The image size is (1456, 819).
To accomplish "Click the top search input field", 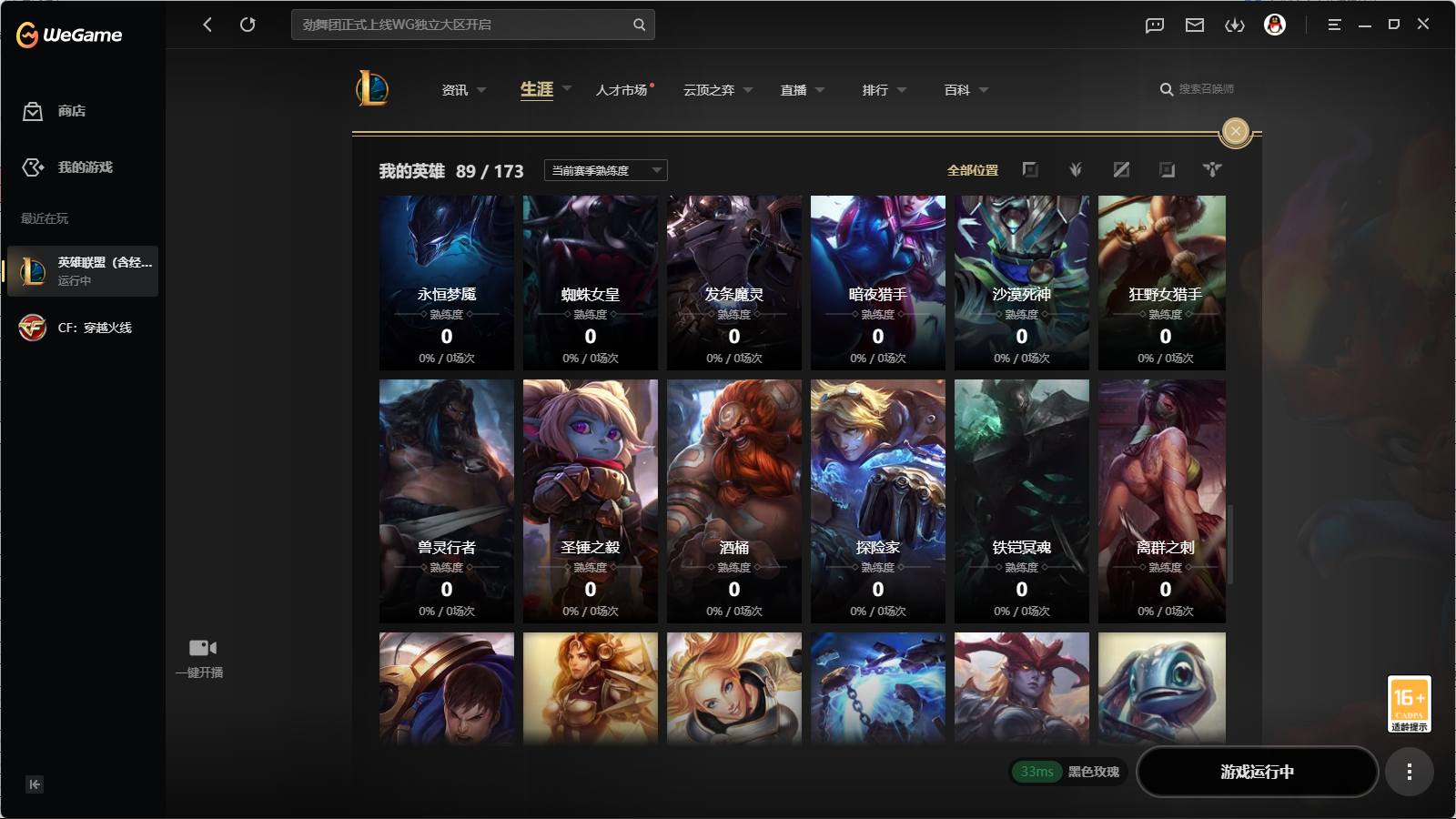I will click(x=473, y=25).
